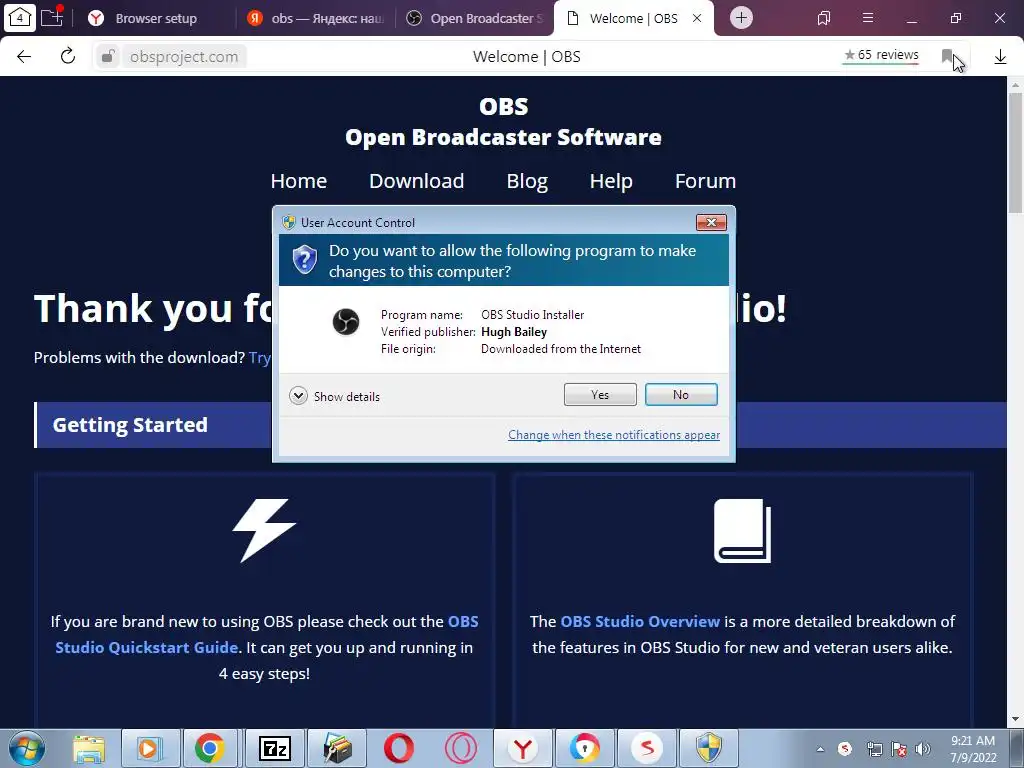This screenshot has height=768, width=1024.
Task: Open WinRAR from taskbar
Action: pyautogui.click(x=337, y=749)
